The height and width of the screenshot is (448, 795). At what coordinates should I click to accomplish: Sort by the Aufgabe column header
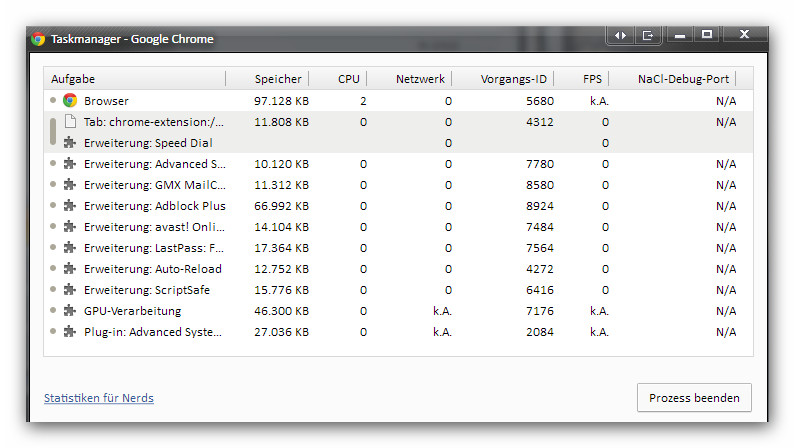135,79
